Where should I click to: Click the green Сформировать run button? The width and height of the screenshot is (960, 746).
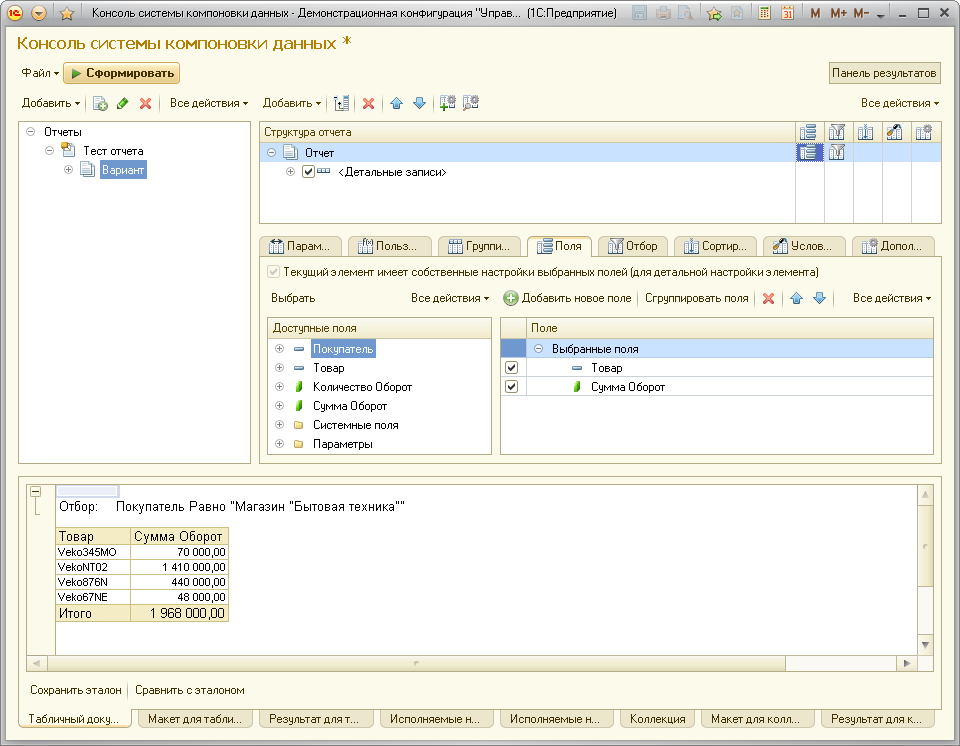click(122, 73)
